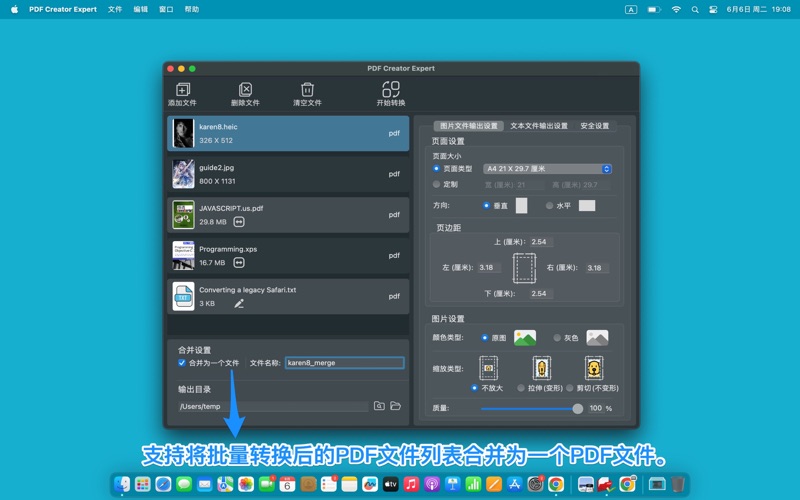The height and width of the screenshot is (500, 800).
Task: Click the 清空文件 (clear files) trash icon
Action: click(307, 90)
